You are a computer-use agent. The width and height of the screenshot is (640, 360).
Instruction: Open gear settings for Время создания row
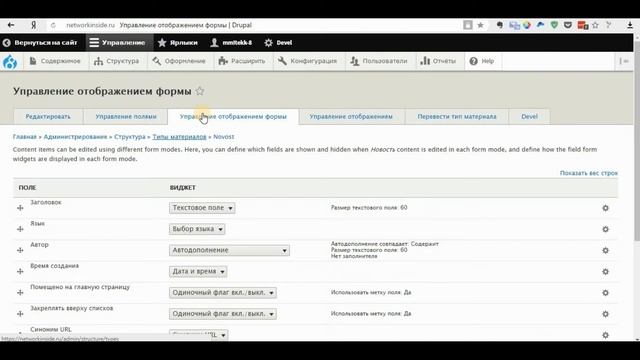coord(605,272)
